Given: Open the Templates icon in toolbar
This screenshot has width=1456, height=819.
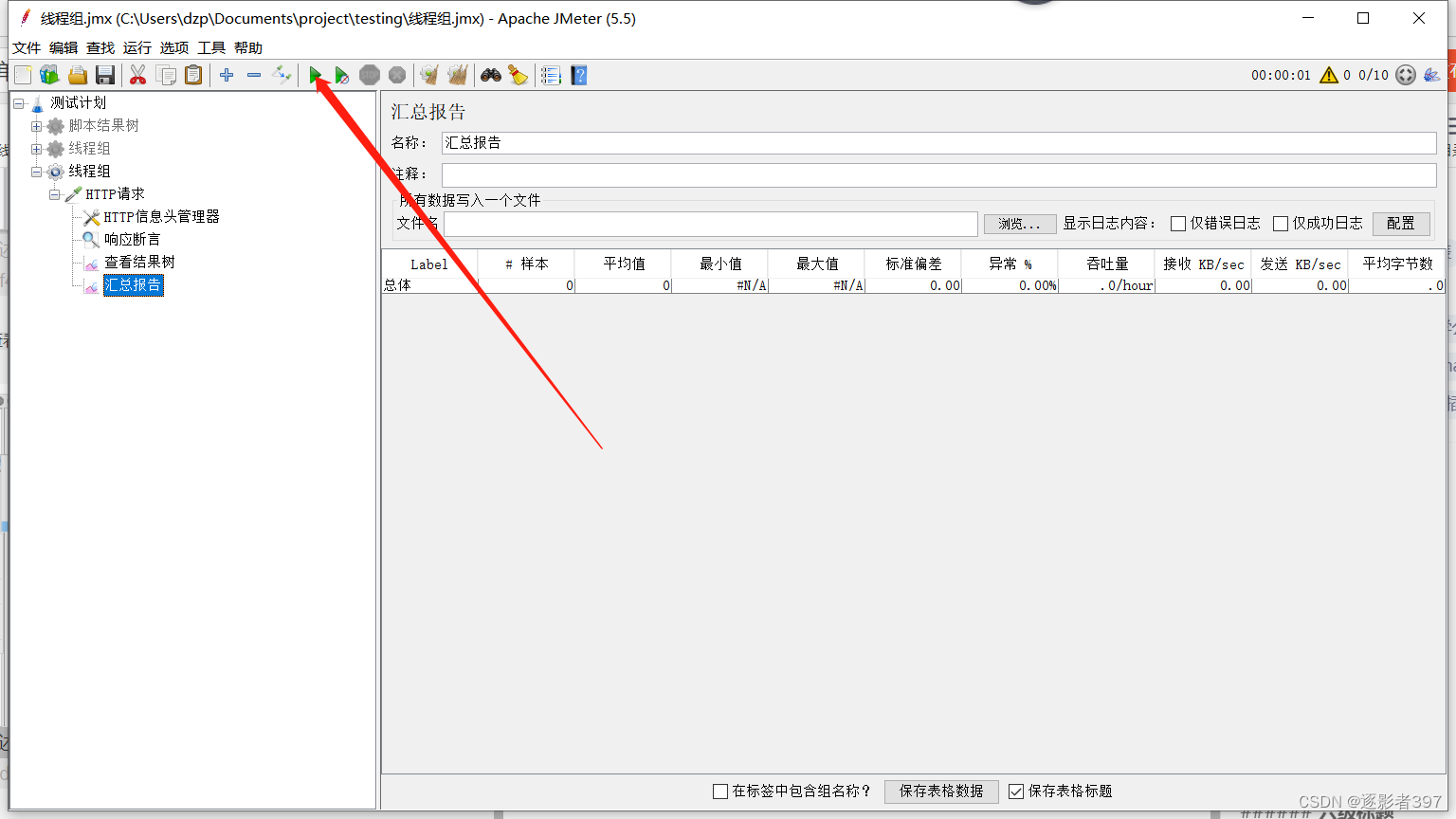Looking at the screenshot, I should coord(49,75).
